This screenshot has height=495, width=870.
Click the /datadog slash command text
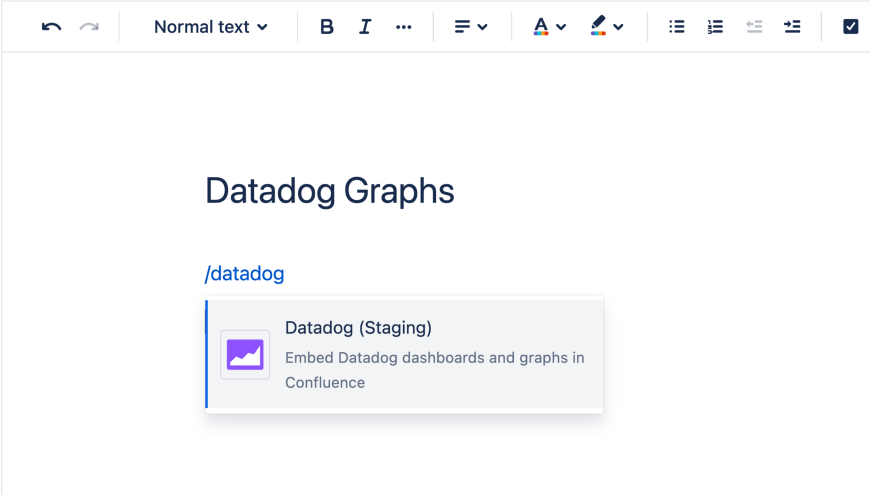pos(245,274)
